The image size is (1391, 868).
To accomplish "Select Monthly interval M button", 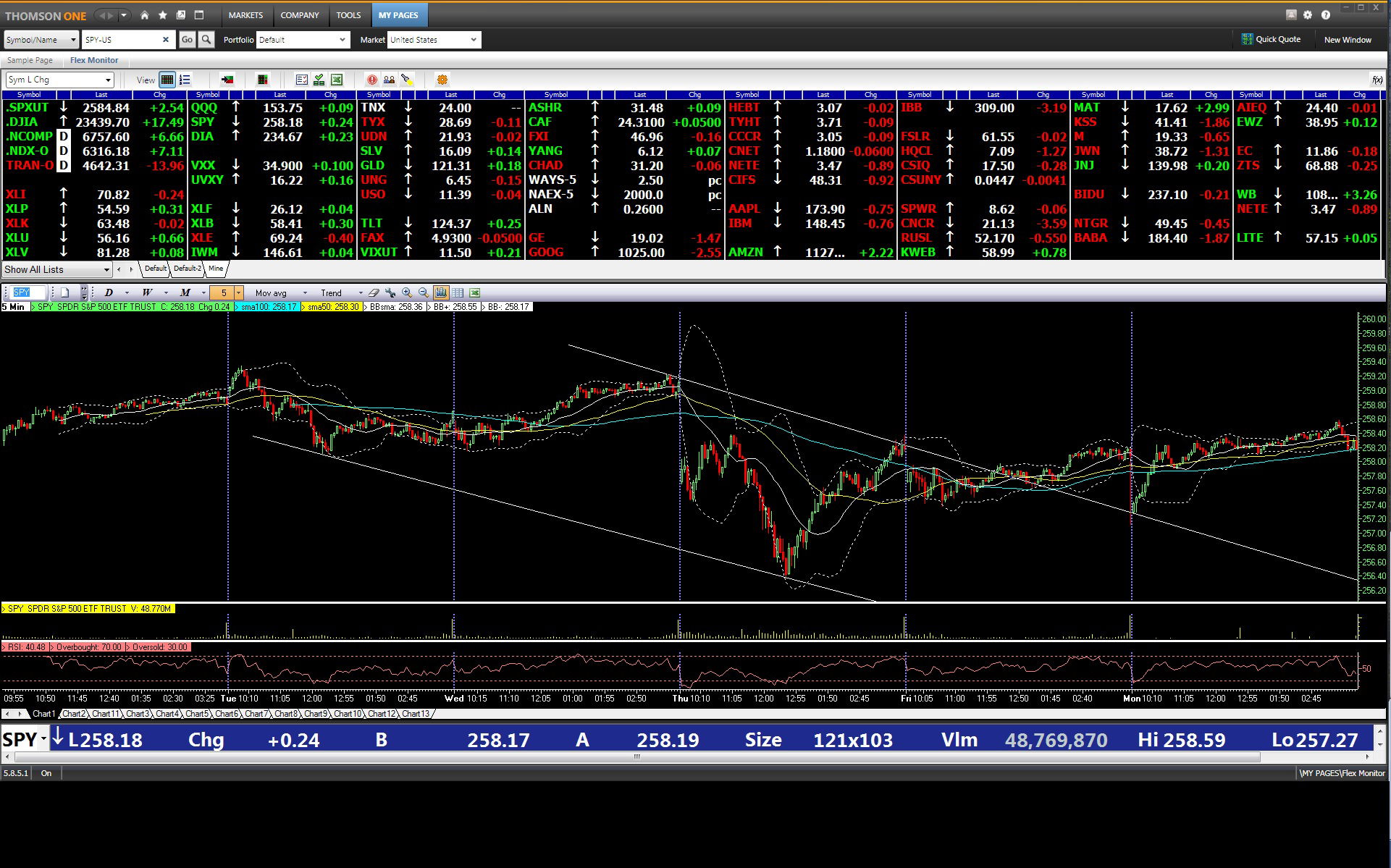I will click(185, 292).
